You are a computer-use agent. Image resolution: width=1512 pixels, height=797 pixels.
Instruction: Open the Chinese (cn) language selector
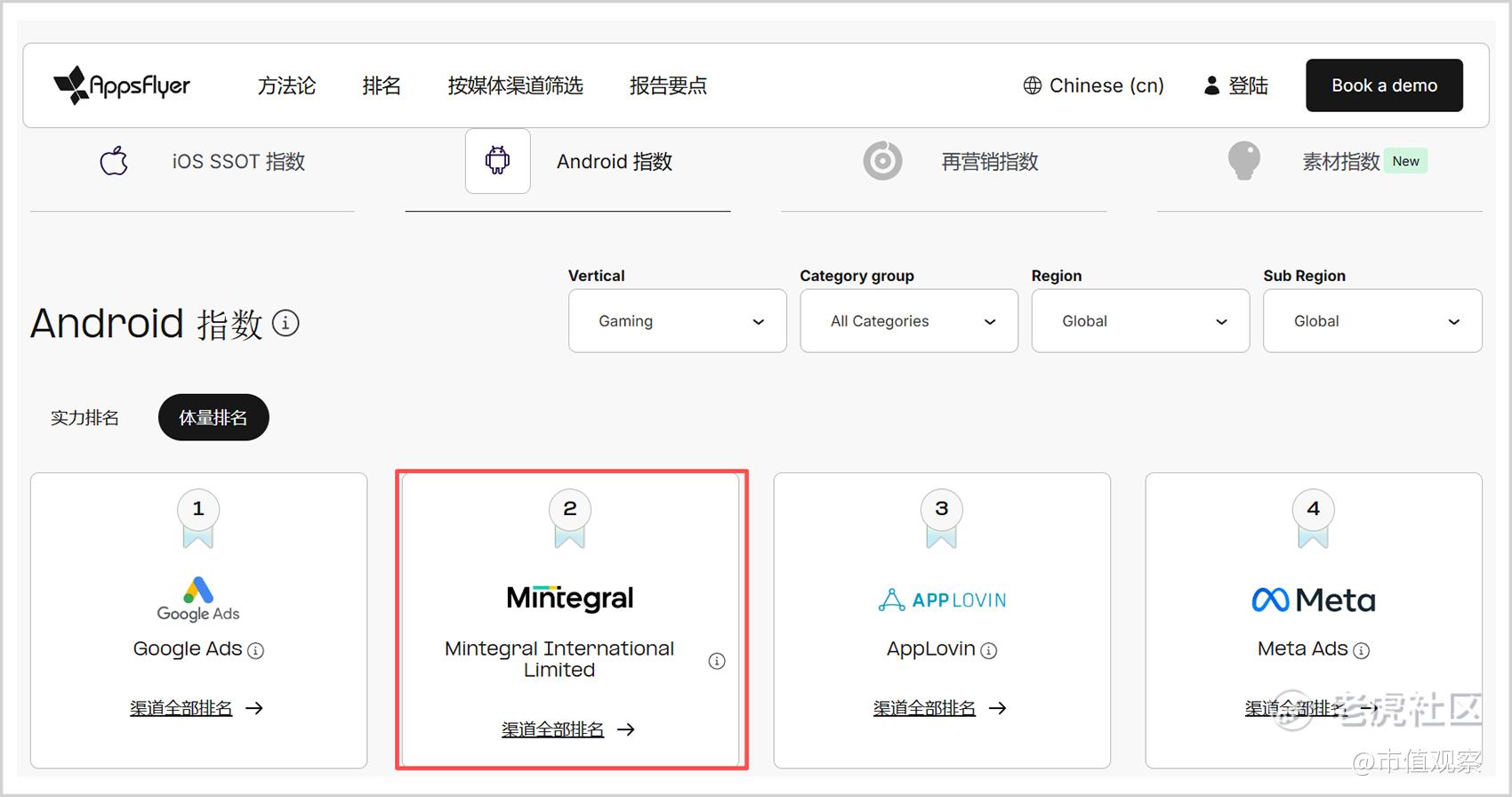pyautogui.click(x=1094, y=85)
